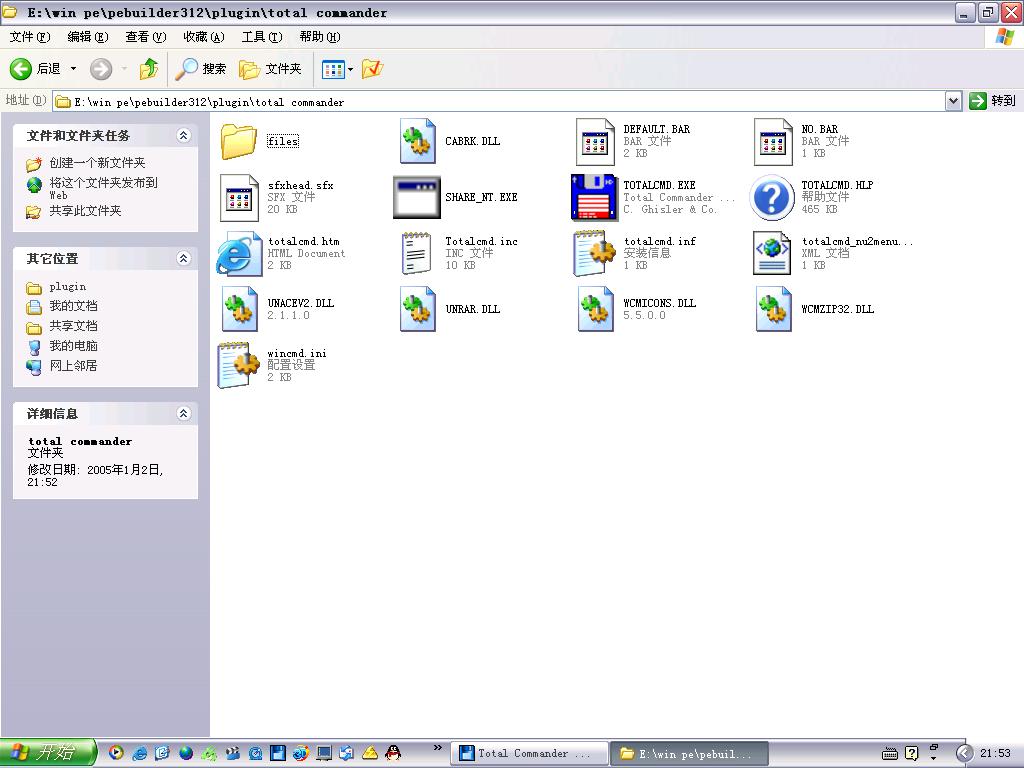Image resolution: width=1024 pixels, height=768 pixels.
Task: Collapse the 其它位置 panel
Action: coord(184,258)
